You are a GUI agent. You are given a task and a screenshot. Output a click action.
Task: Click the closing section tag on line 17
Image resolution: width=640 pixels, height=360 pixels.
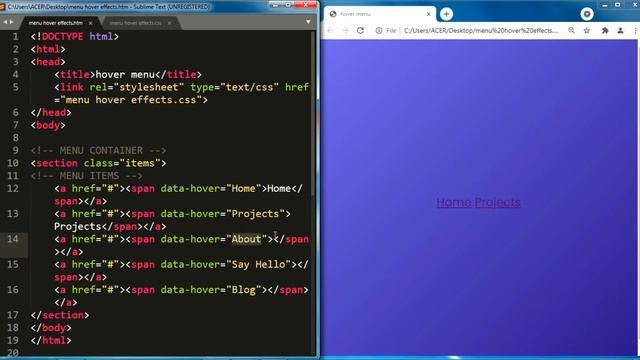[60, 315]
